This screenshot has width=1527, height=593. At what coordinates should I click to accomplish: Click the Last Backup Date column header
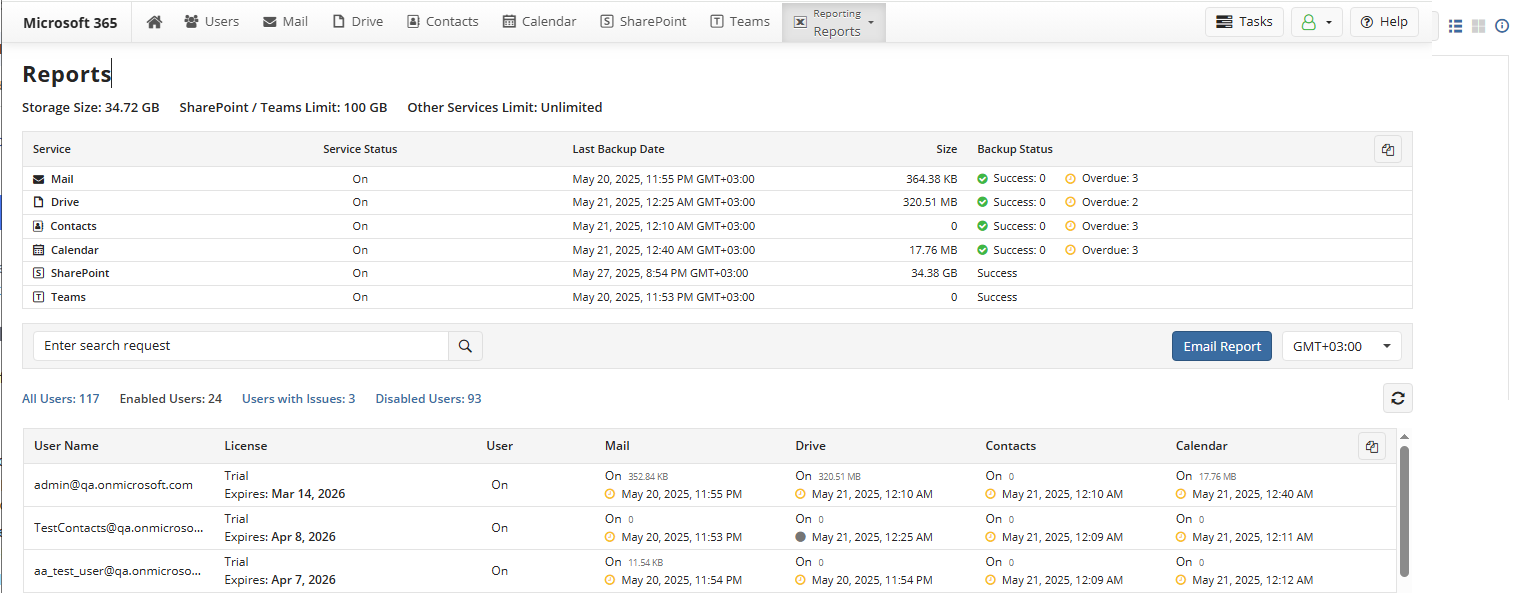click(618, 149)
